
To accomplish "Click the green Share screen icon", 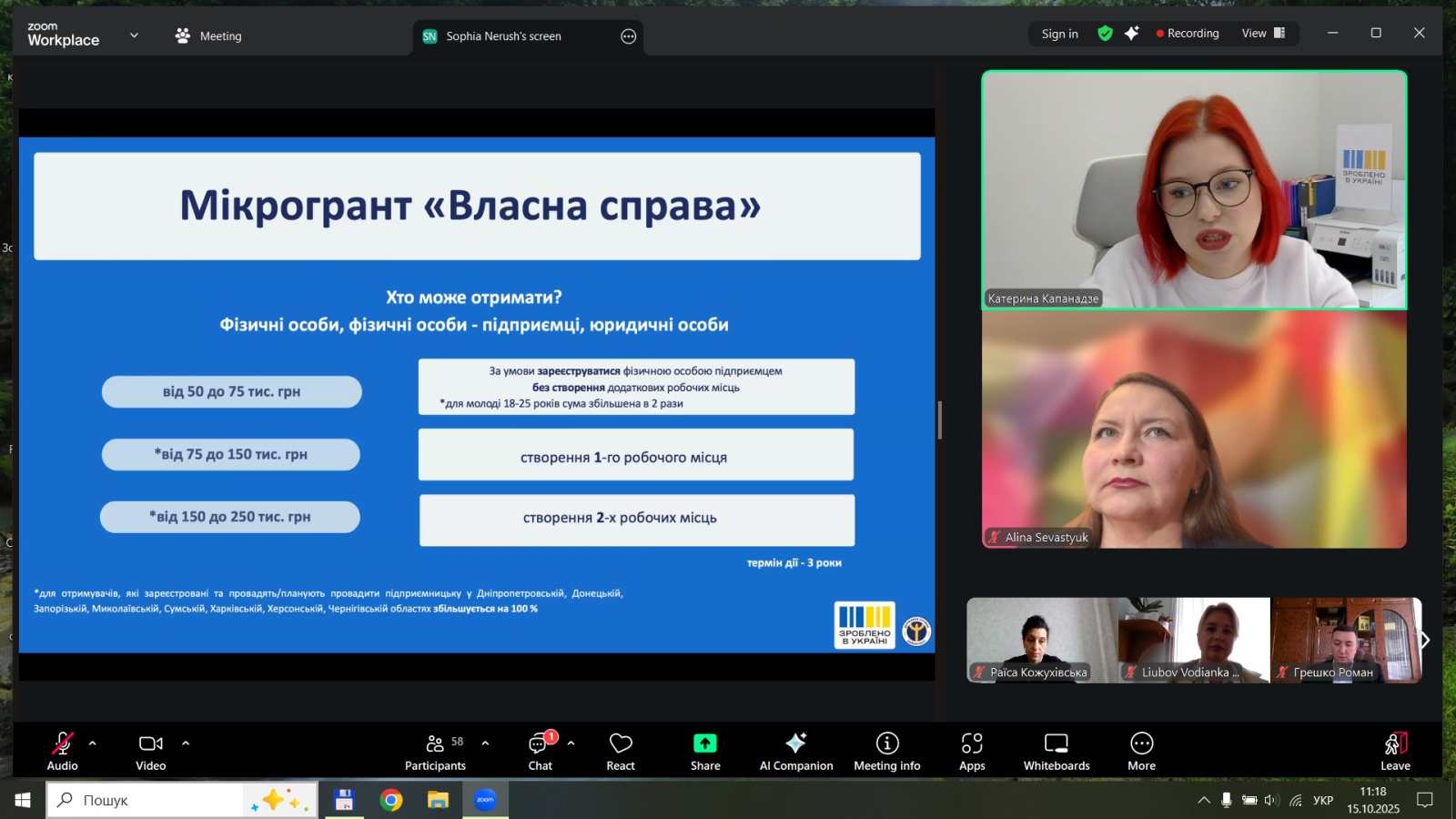I will point(704,743).
